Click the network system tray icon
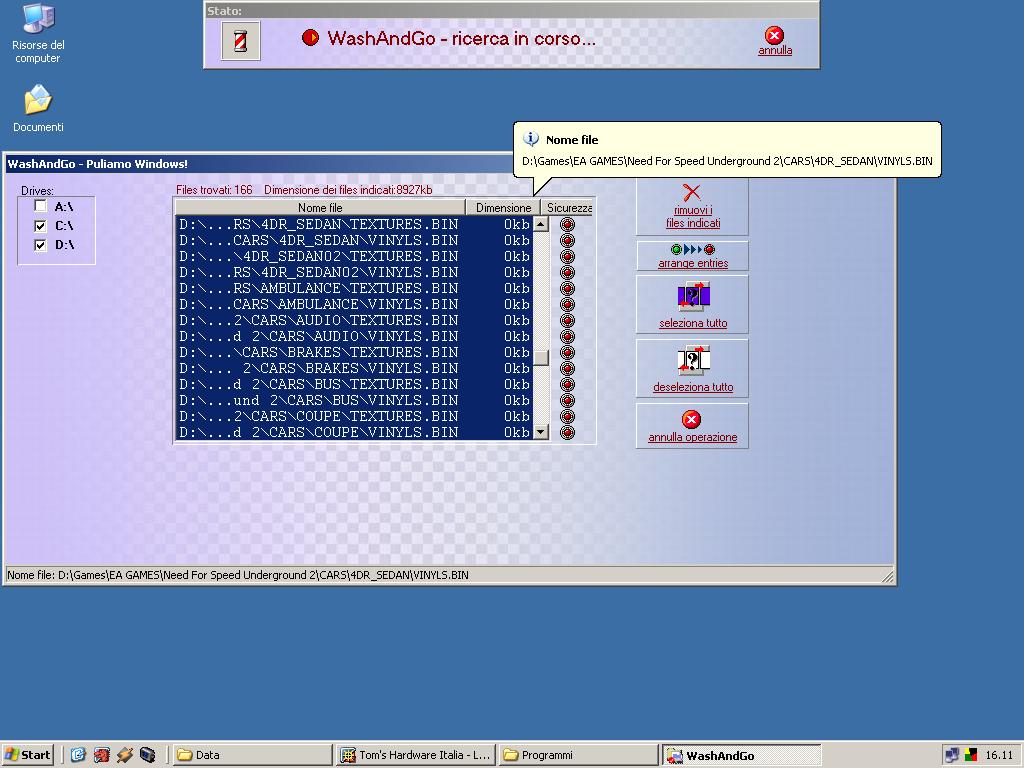Viewport: 1024px width, 768px height. click(x=952, y=755)
